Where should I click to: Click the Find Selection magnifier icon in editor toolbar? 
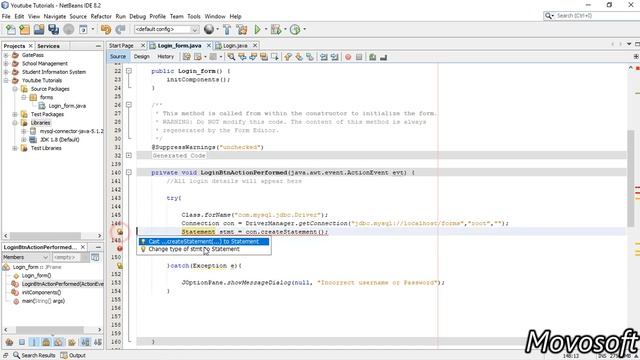pyautogui.click(x=231, y=57)
